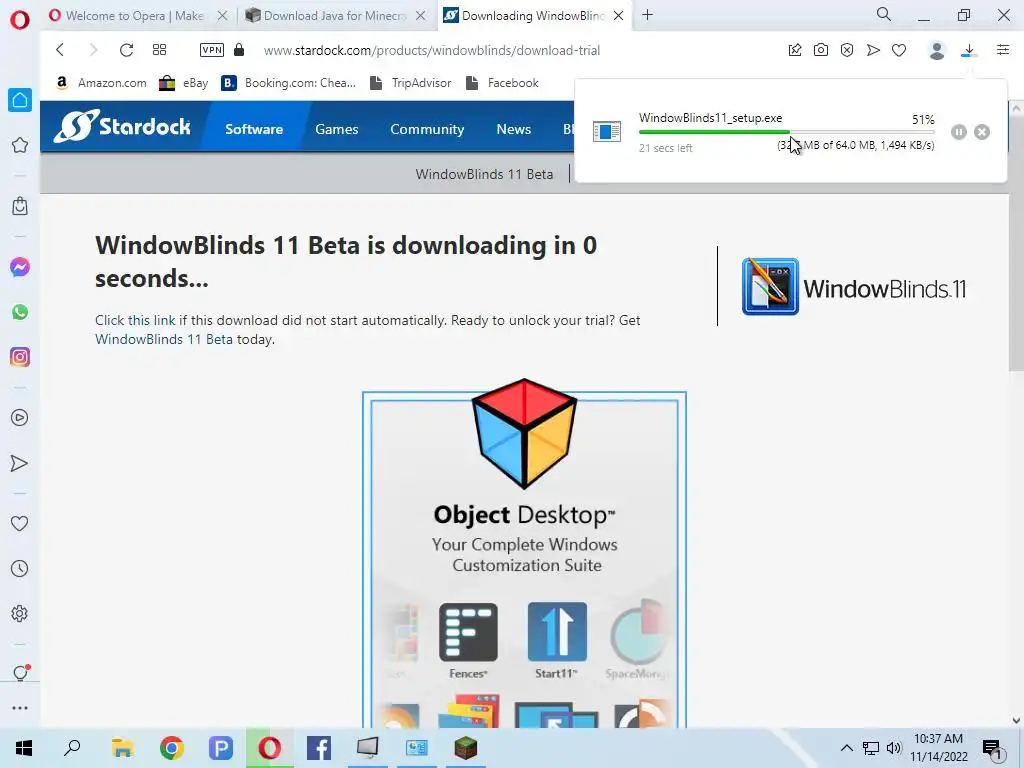1024x768 pixels.
Task: Click "Click this link" download link
Action: pos(135,320)
